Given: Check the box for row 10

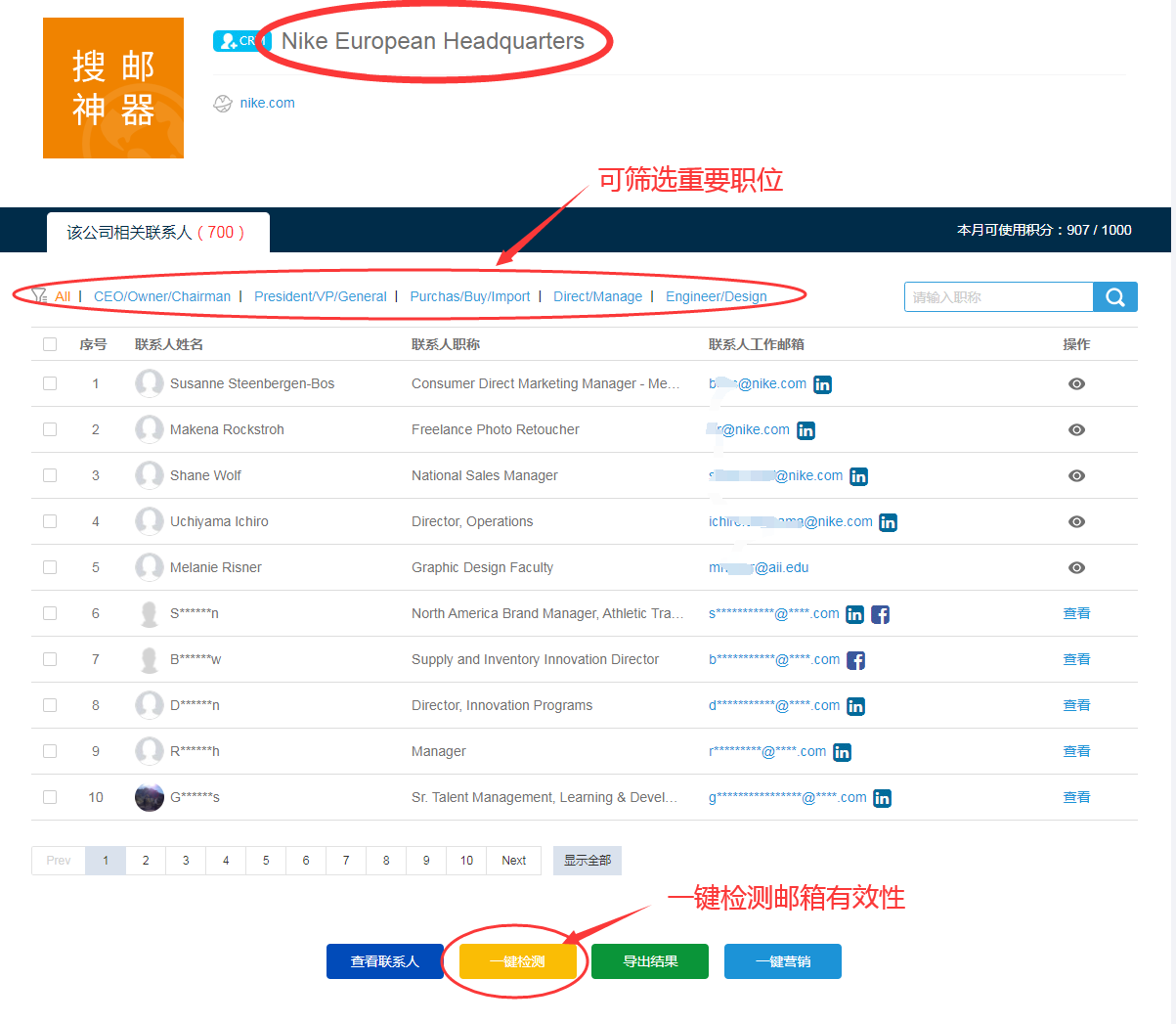Looking at the screenshot, I should point(50,797).
